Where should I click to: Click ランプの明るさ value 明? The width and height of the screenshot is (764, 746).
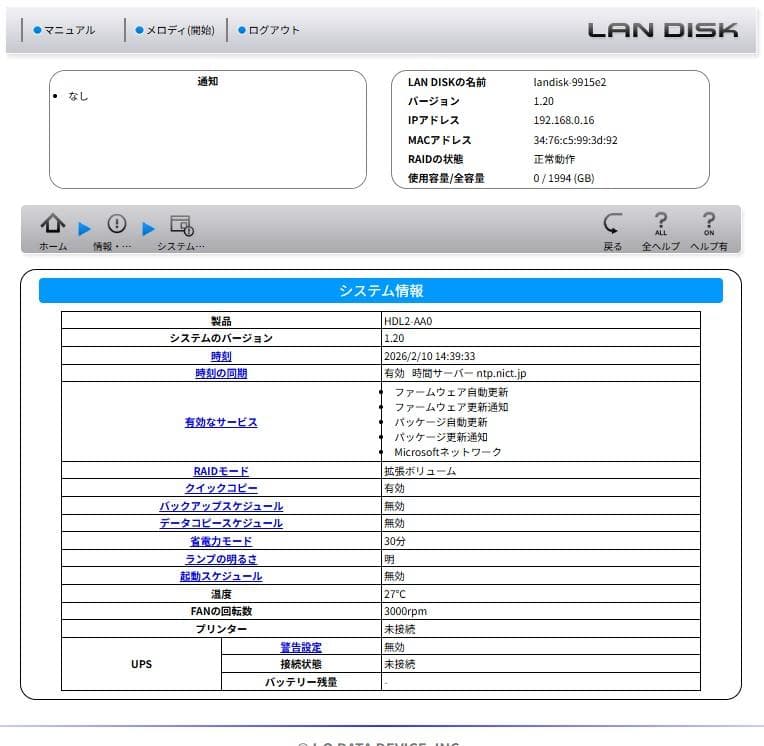point(389,559)
